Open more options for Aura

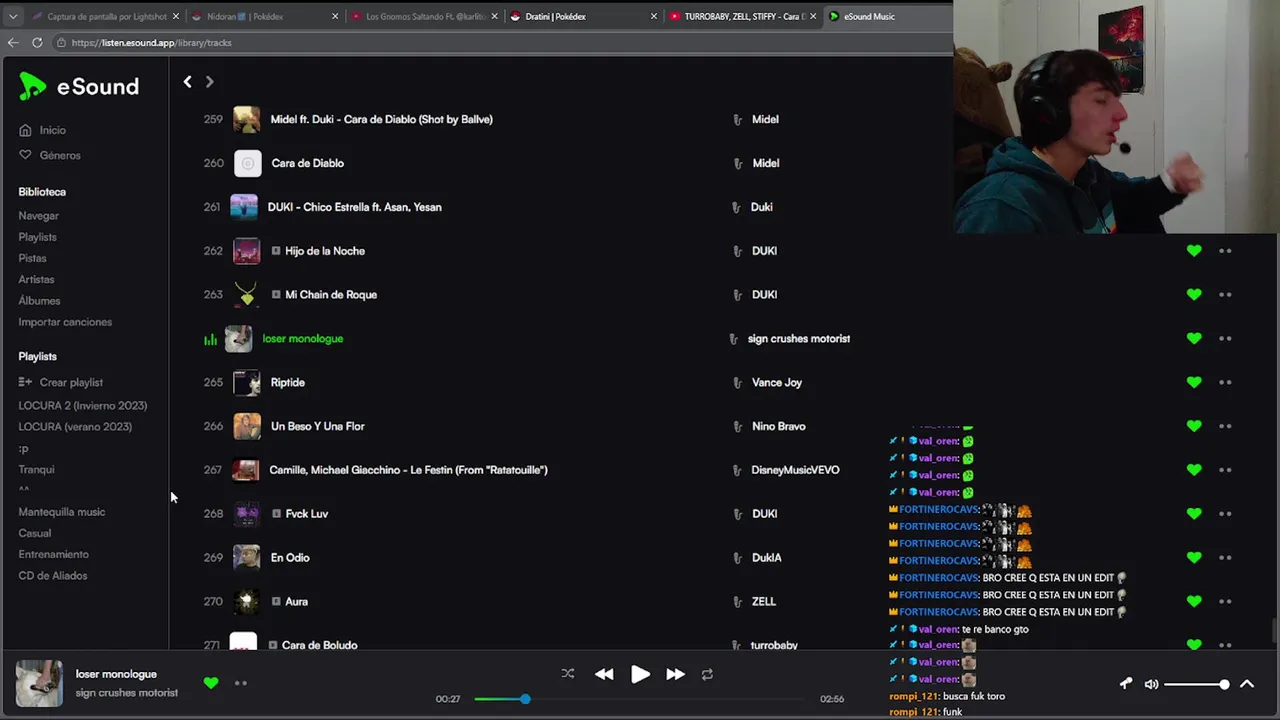(1225, 601)
